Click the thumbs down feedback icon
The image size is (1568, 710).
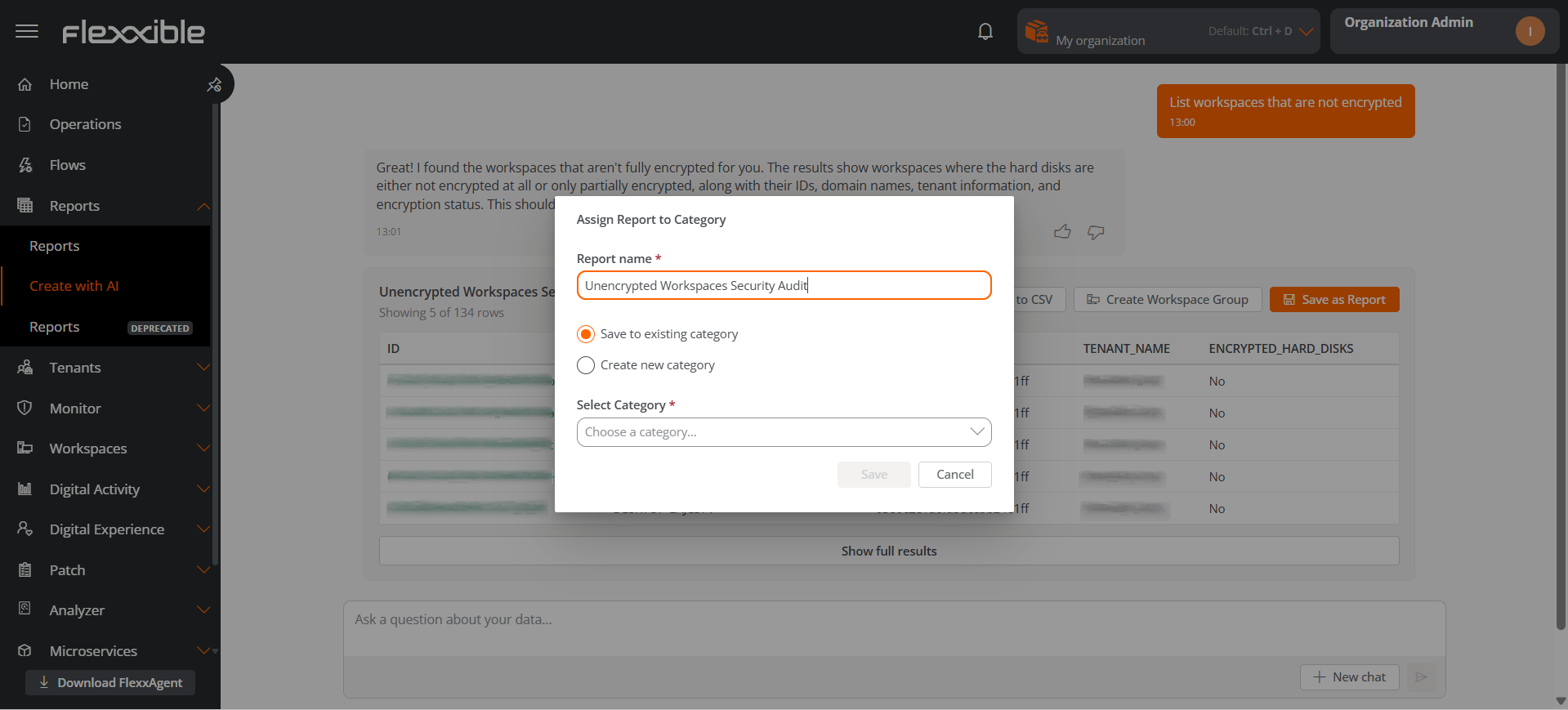coord(1096,232)
